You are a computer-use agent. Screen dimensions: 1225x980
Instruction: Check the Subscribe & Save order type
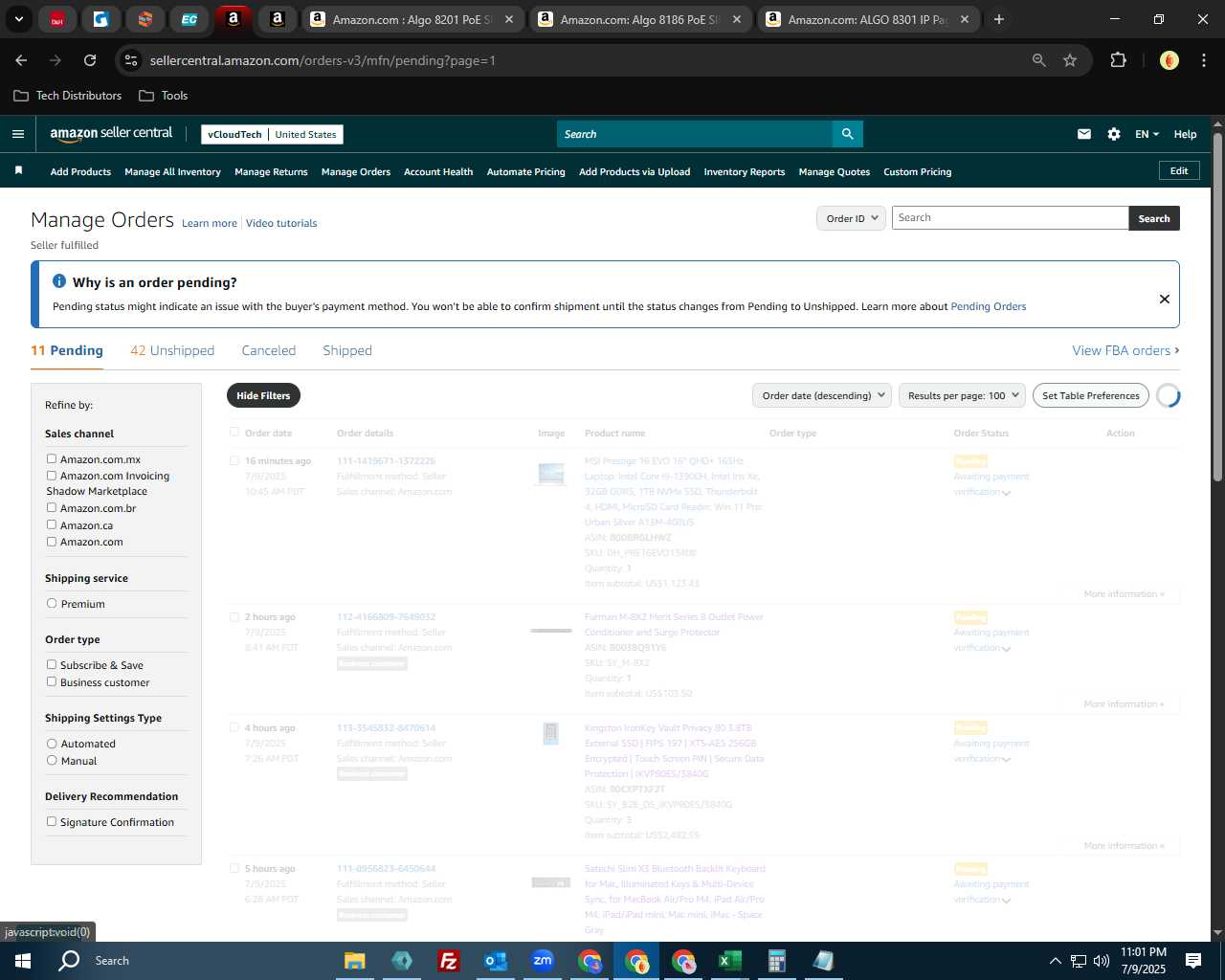(52, 665)
